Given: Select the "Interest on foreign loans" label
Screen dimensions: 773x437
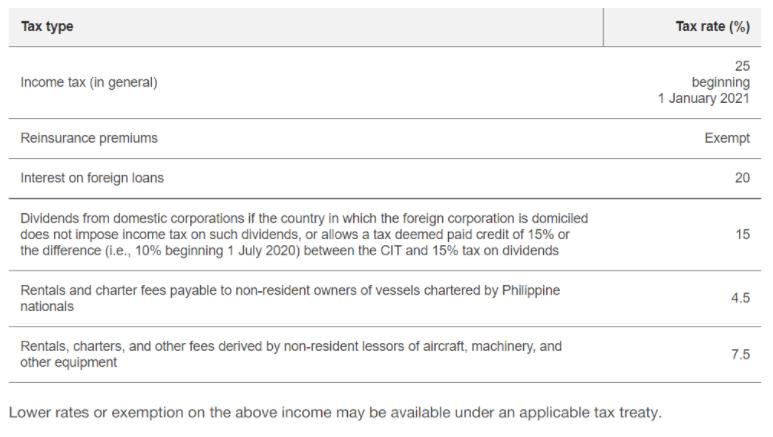Looking at the screenshot, I should 92,178.
